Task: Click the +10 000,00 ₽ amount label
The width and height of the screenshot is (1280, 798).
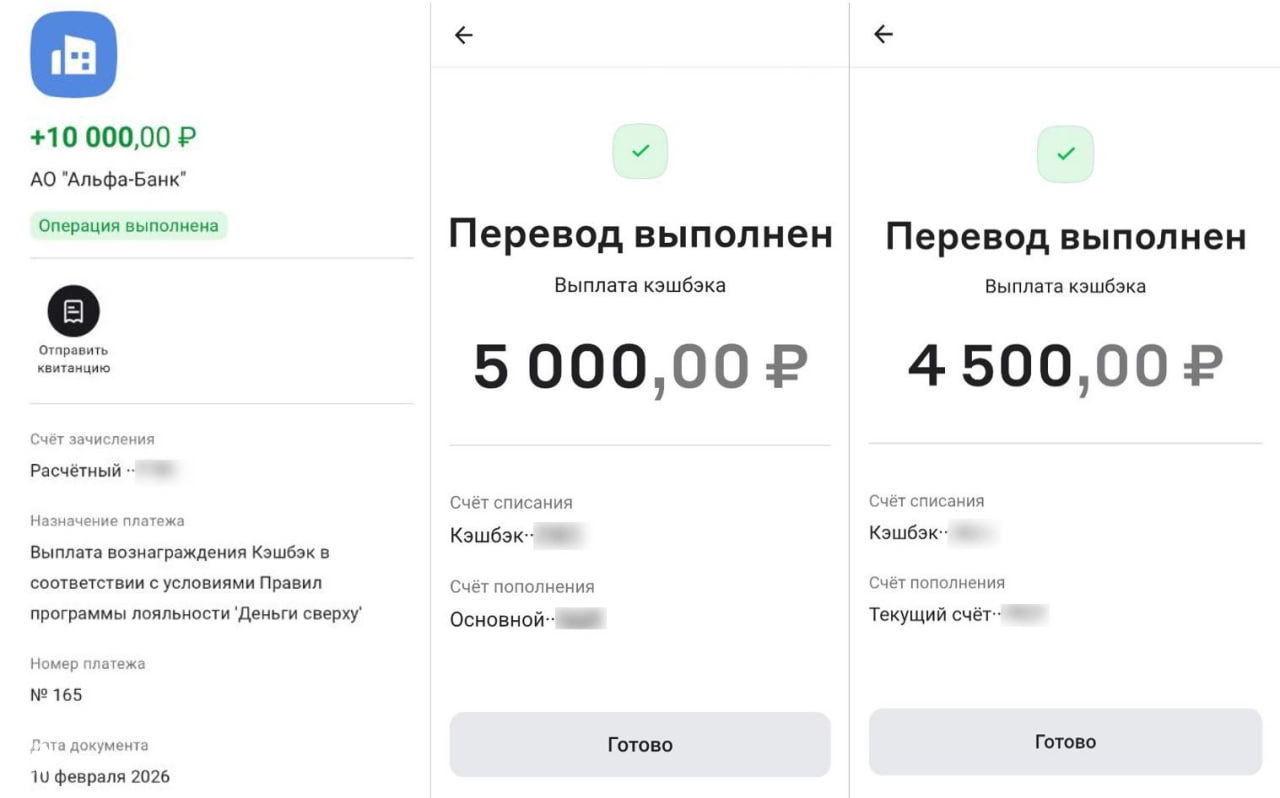Action: coord(113,137)
